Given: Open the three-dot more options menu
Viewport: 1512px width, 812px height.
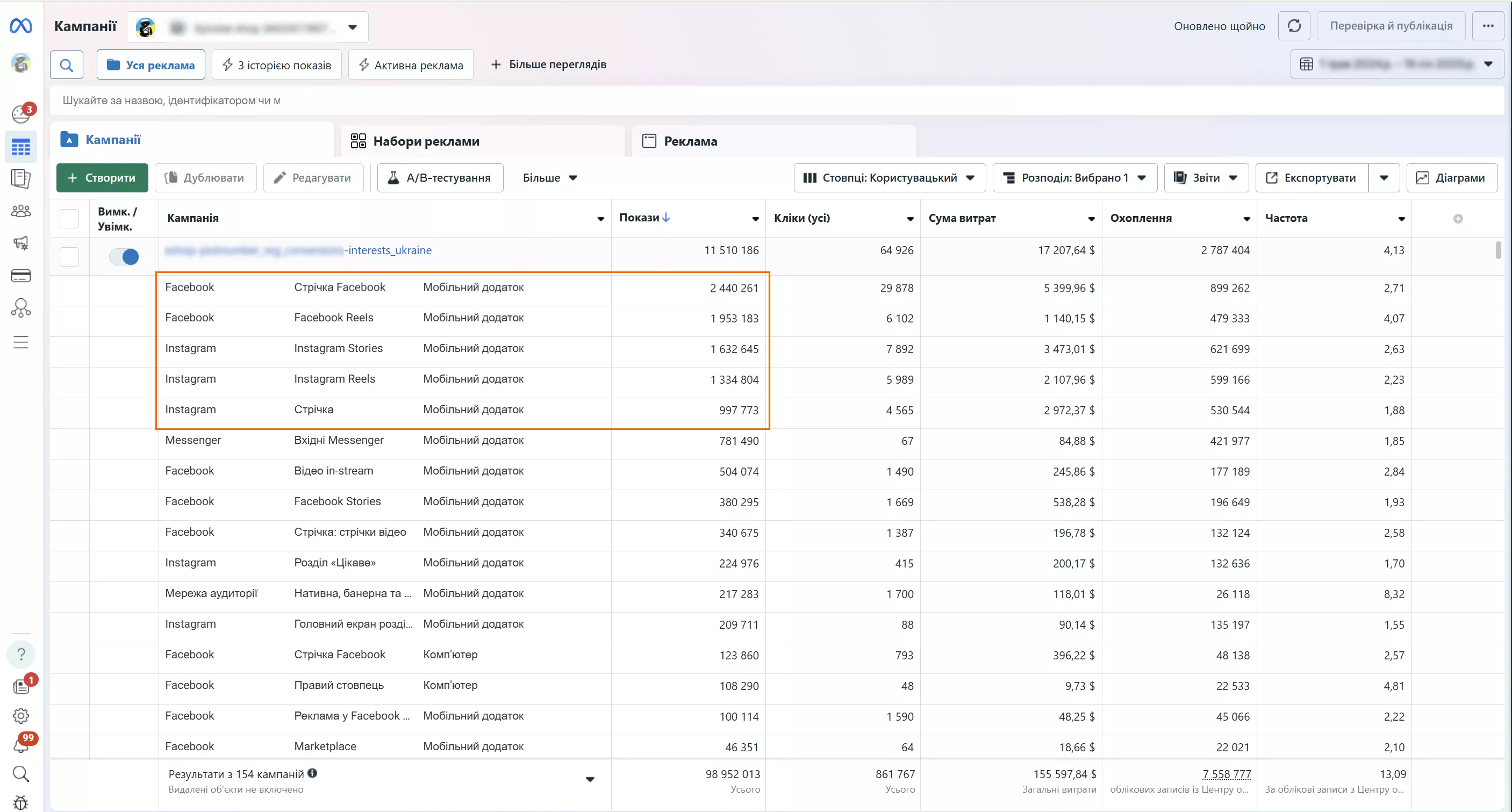Looking at the screenshot, I should pos(1487,26).
